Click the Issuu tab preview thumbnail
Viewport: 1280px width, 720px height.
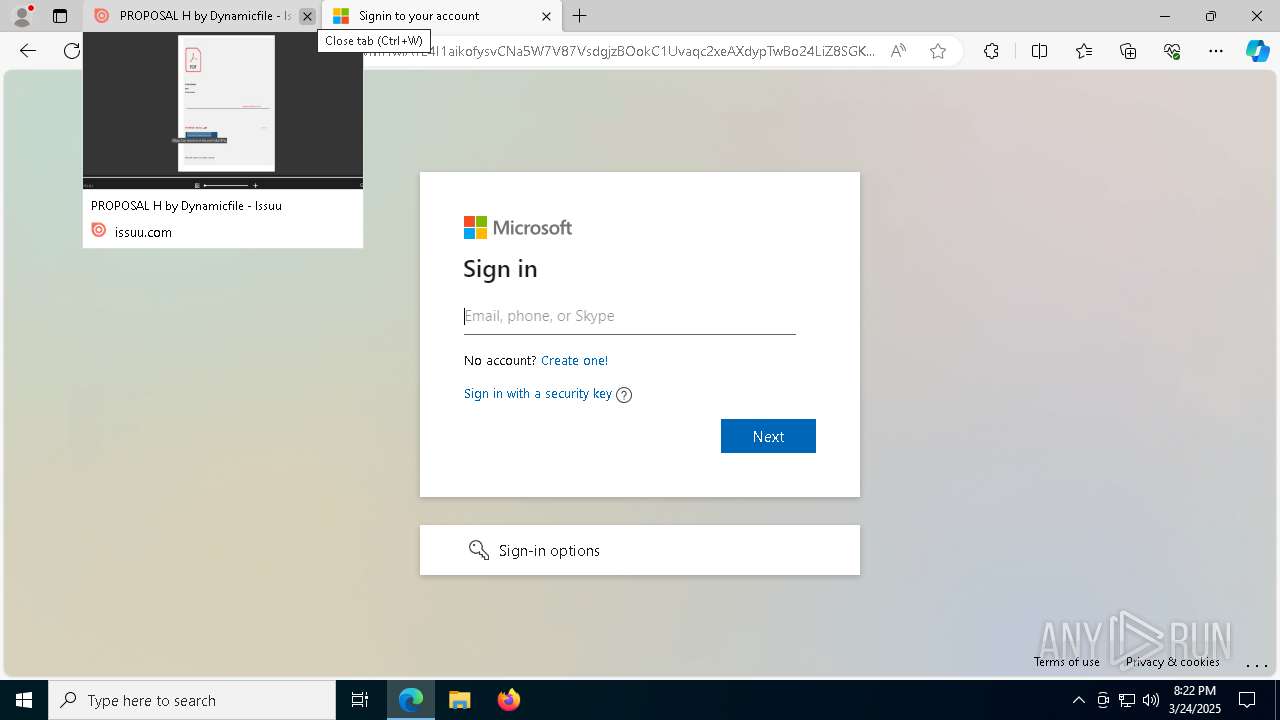(223, 111)
